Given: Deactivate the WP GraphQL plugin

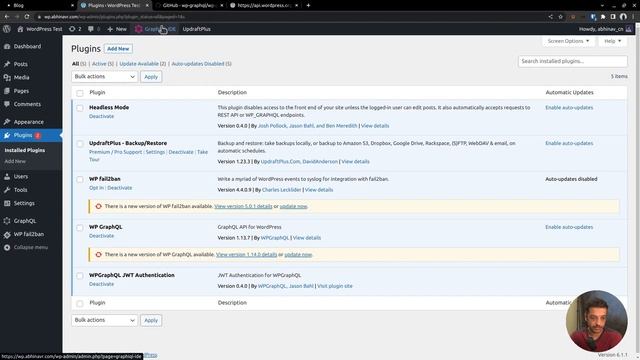Looking at the screenshot, I should (x=102, y=236).
